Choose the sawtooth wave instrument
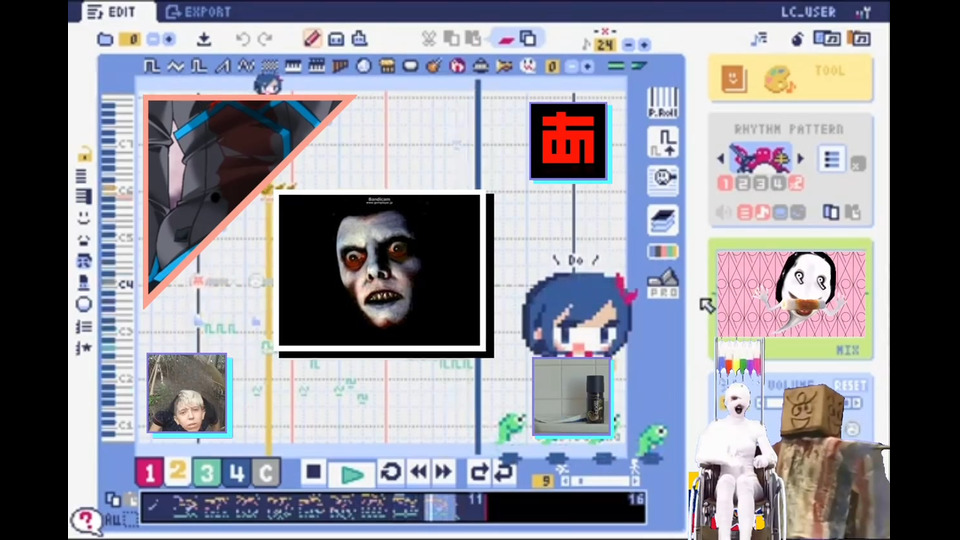This screenshot has width=960, height=540. [223, 66]
